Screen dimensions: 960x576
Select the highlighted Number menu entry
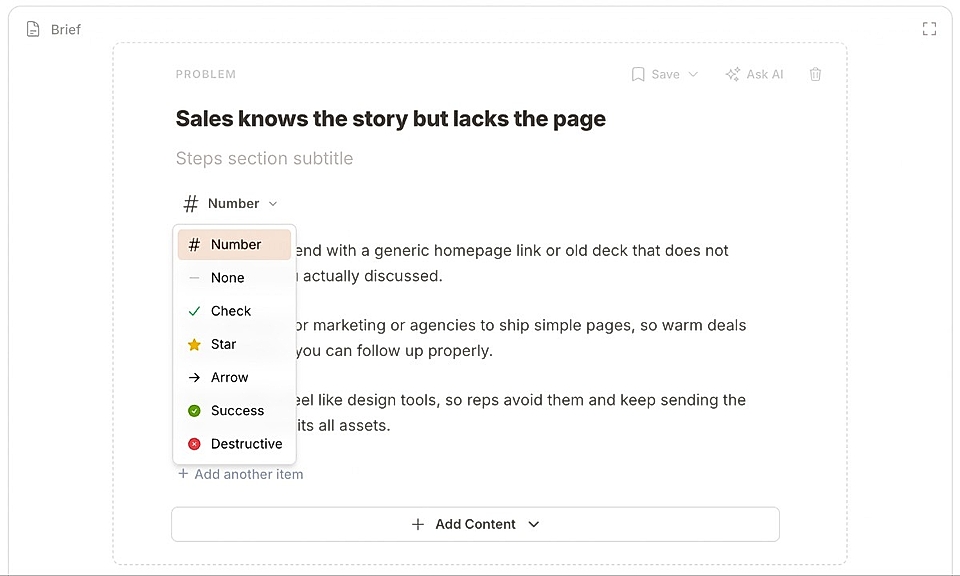pos(234,244)
